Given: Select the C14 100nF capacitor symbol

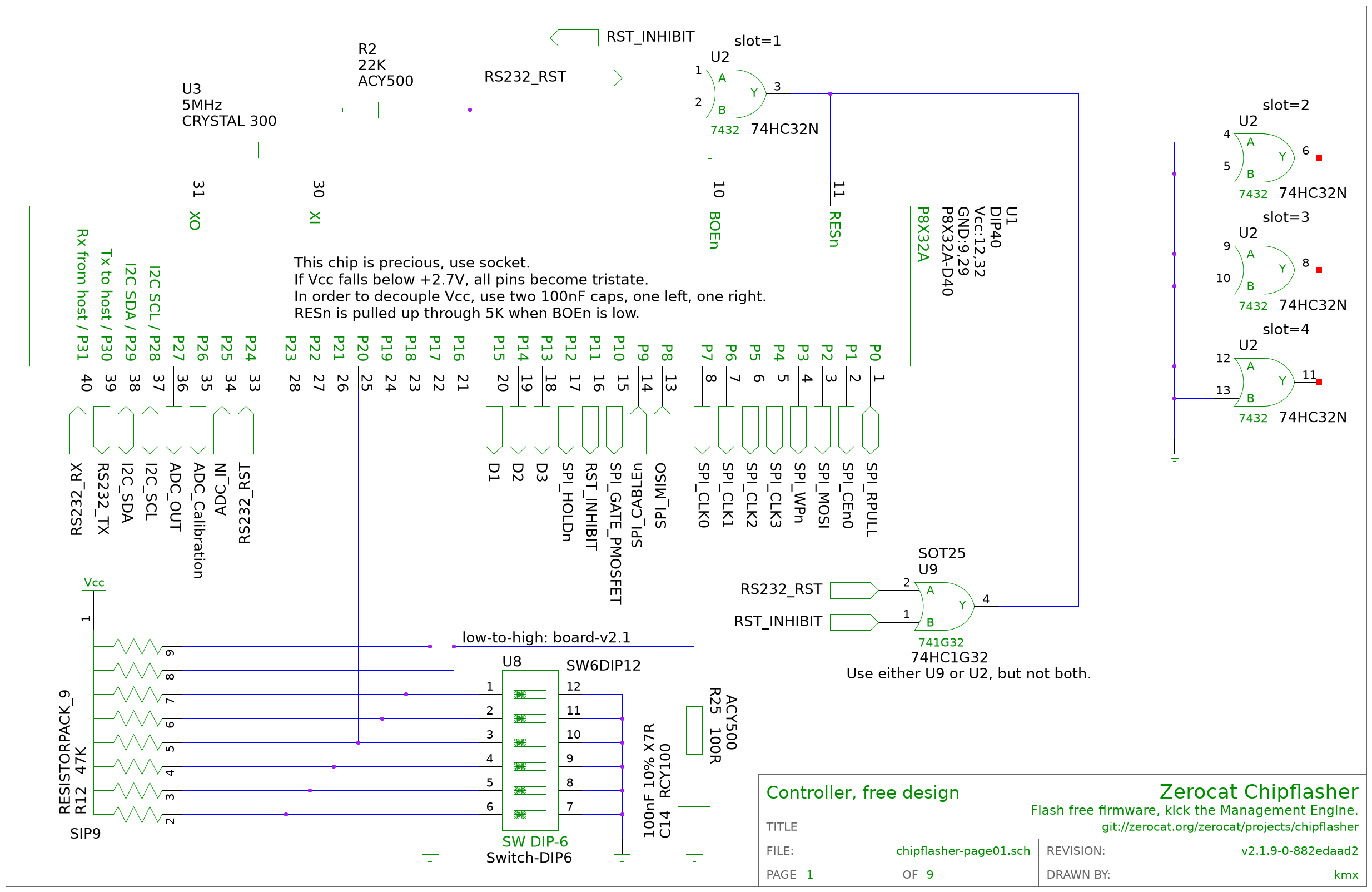Looking at the screenshot, I should (x=694, y=802).
